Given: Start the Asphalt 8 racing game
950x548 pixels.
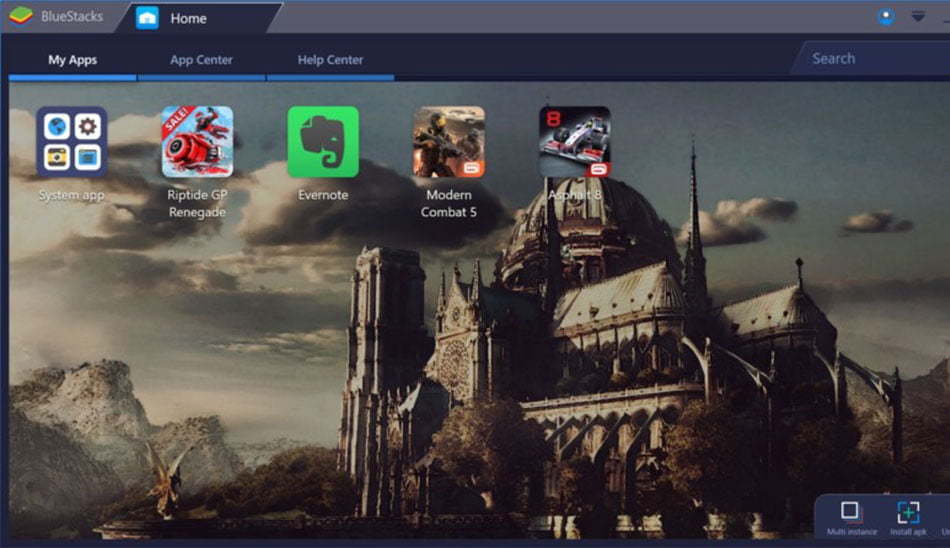Looking at the screenshot, I should (575, 142).
